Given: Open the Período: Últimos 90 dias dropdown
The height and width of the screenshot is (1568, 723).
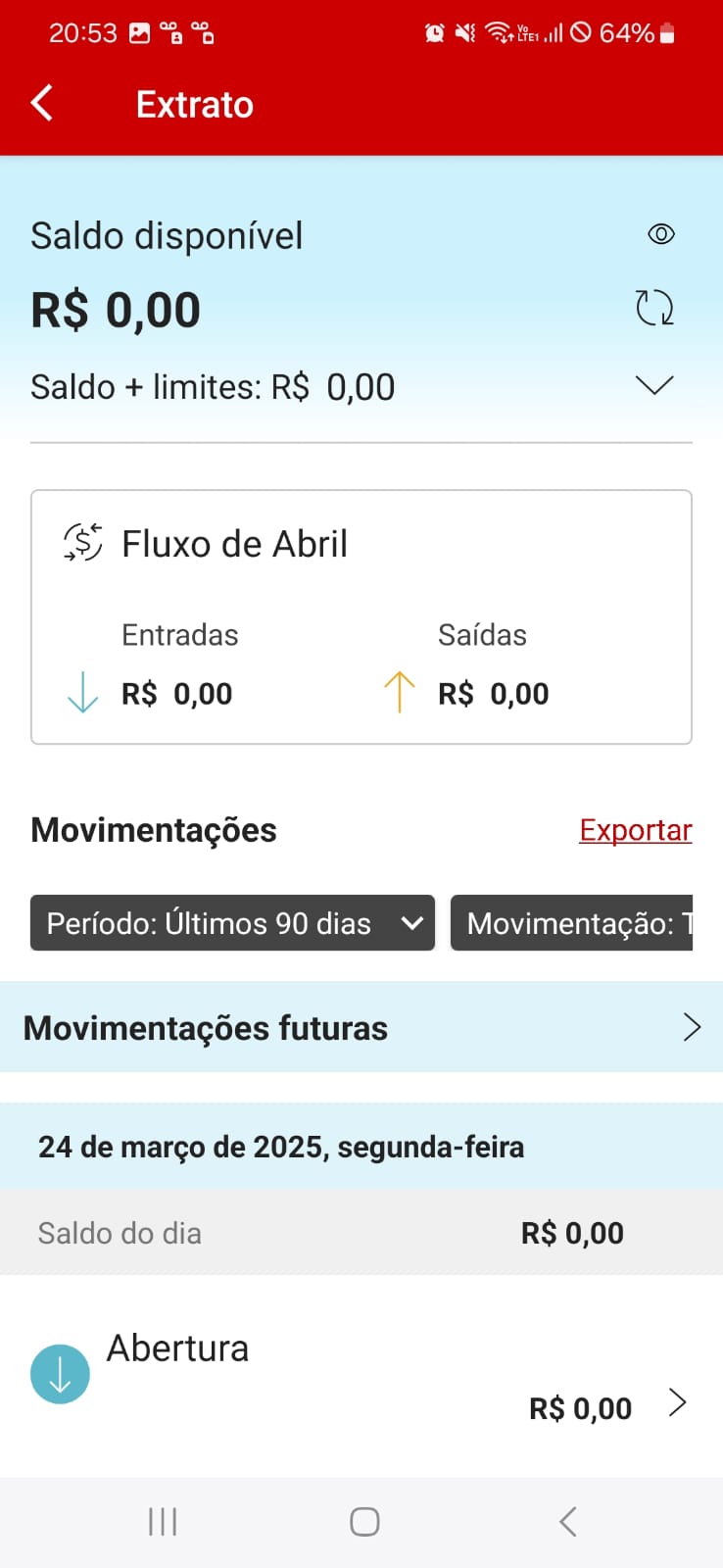Looking at the screenshot, I should (232, 923).
